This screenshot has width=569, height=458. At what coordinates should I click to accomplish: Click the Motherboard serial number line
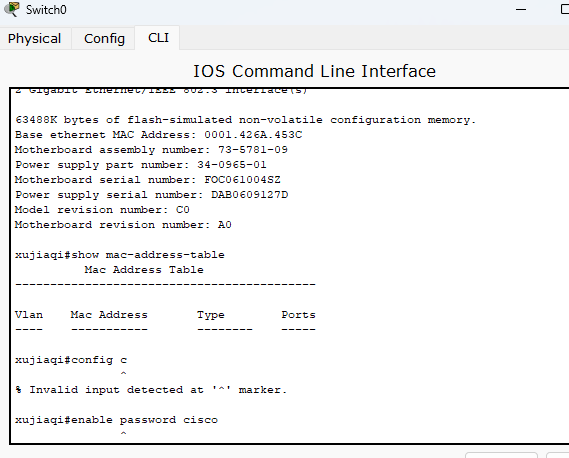[148, 180]
